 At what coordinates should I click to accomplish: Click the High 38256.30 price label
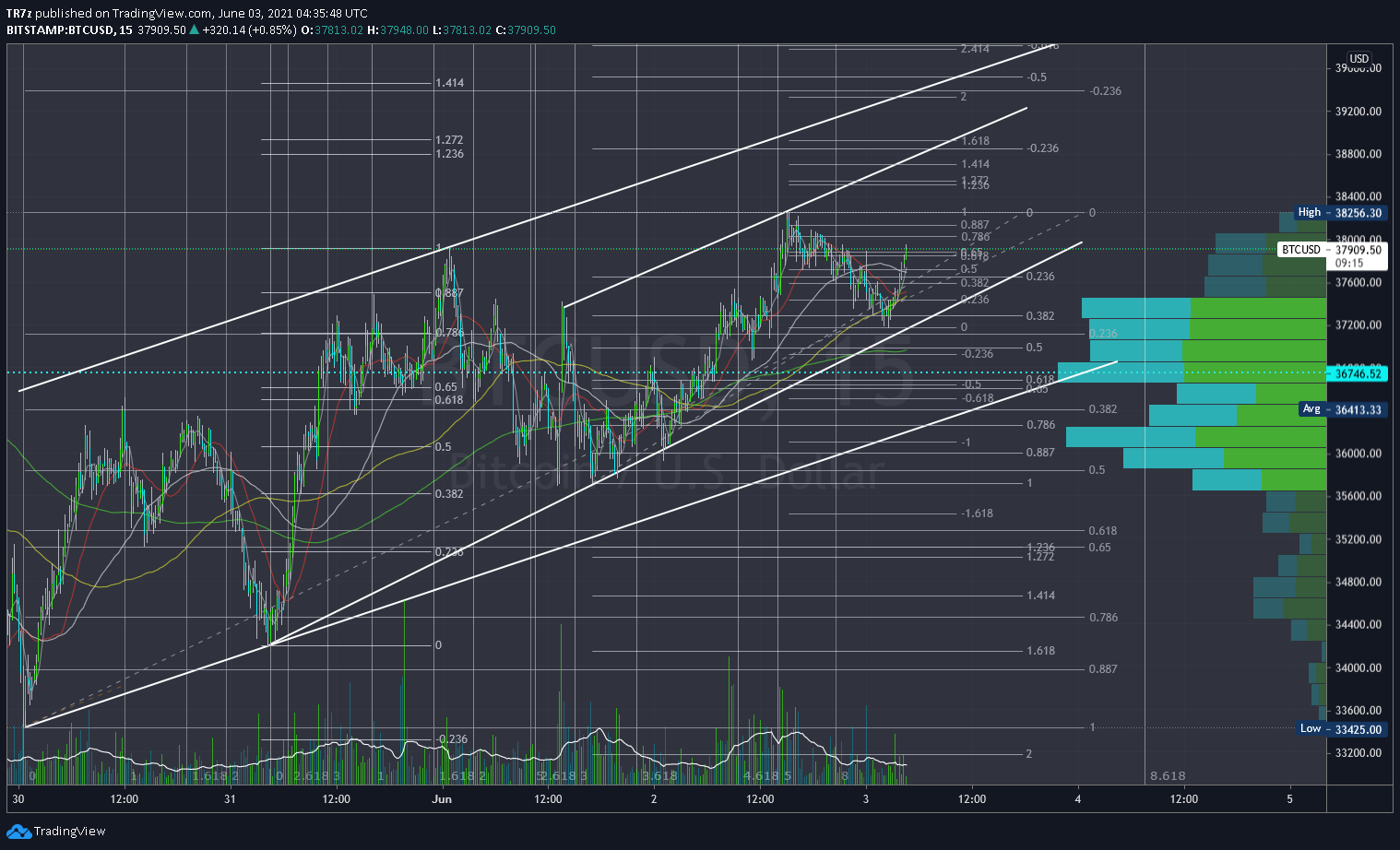click(1339, 213)
